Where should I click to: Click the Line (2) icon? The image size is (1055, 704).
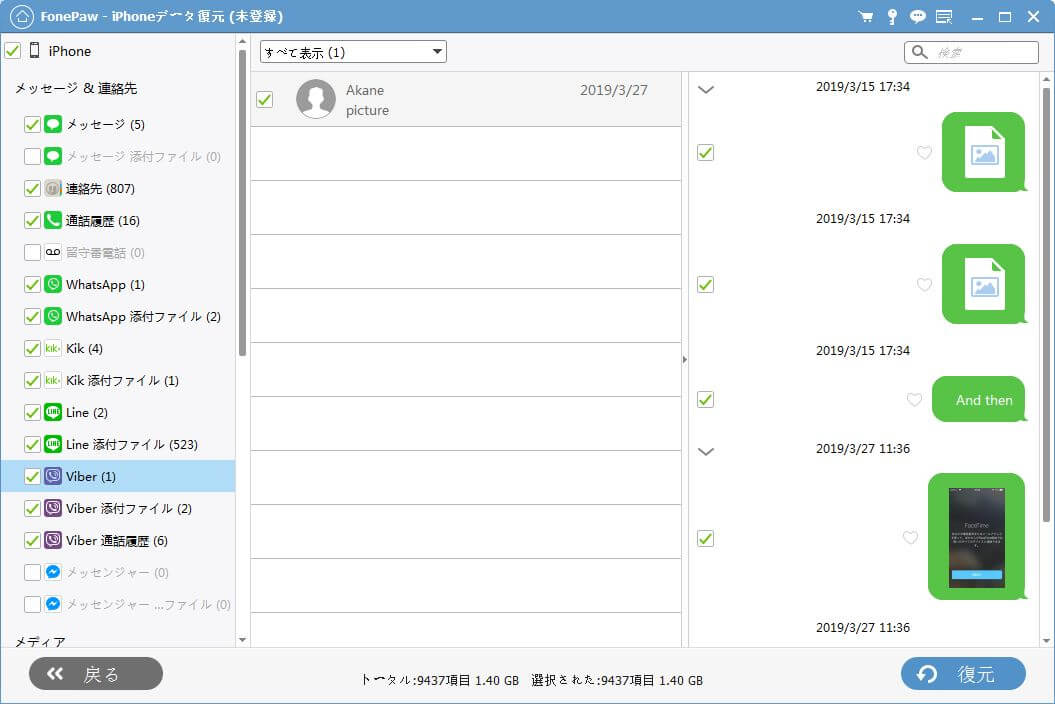53,413
